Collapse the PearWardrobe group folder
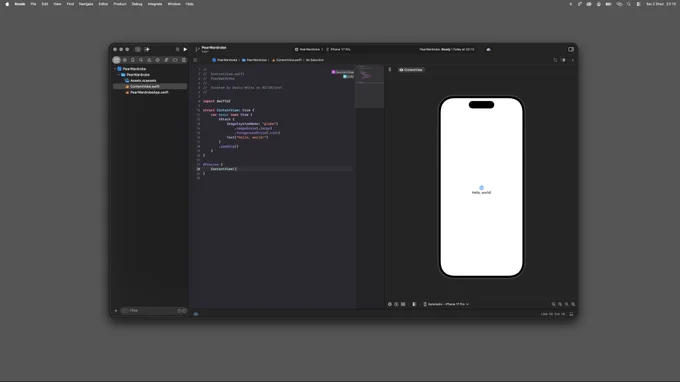This screenshot has height=382, width=680. point(119,75)
